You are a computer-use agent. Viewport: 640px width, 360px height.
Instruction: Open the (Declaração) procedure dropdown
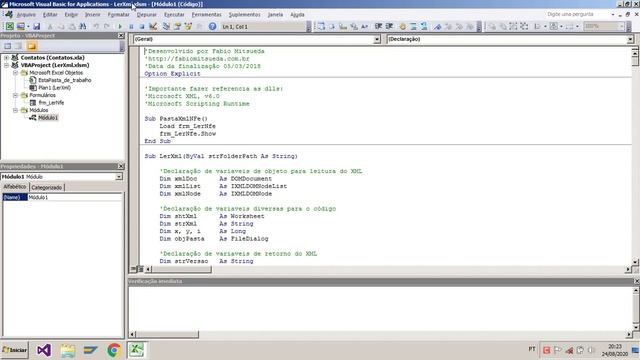pyautogui.click(x=630, y=39)
